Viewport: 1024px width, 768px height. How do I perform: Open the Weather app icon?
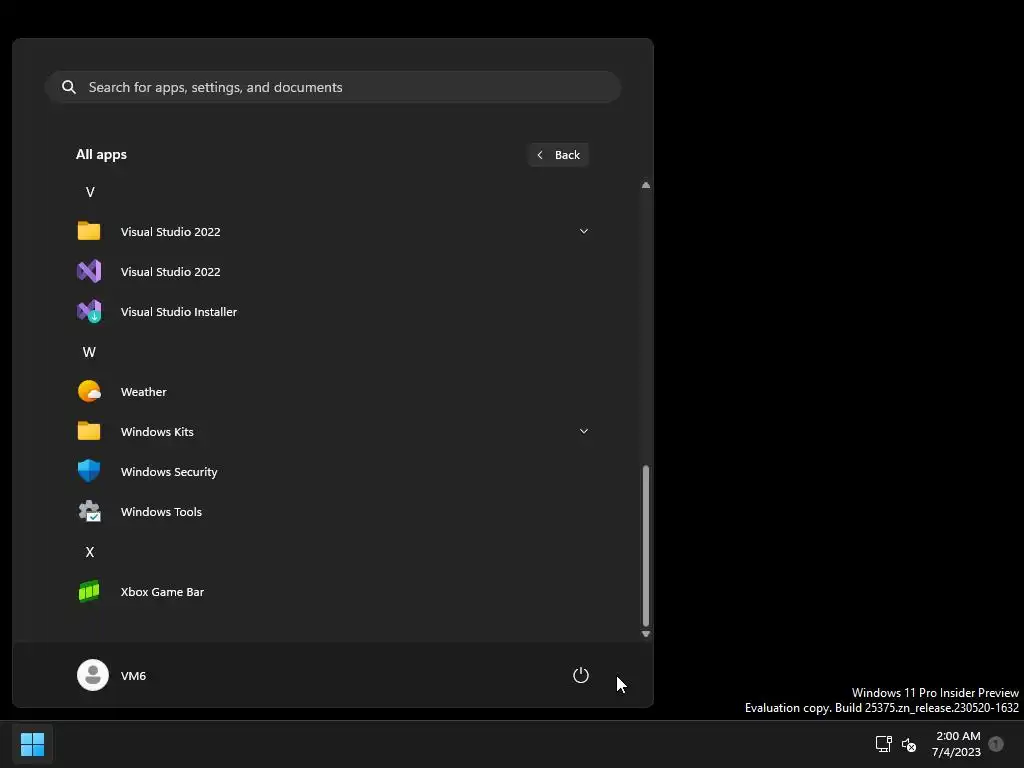coord(89,391)
